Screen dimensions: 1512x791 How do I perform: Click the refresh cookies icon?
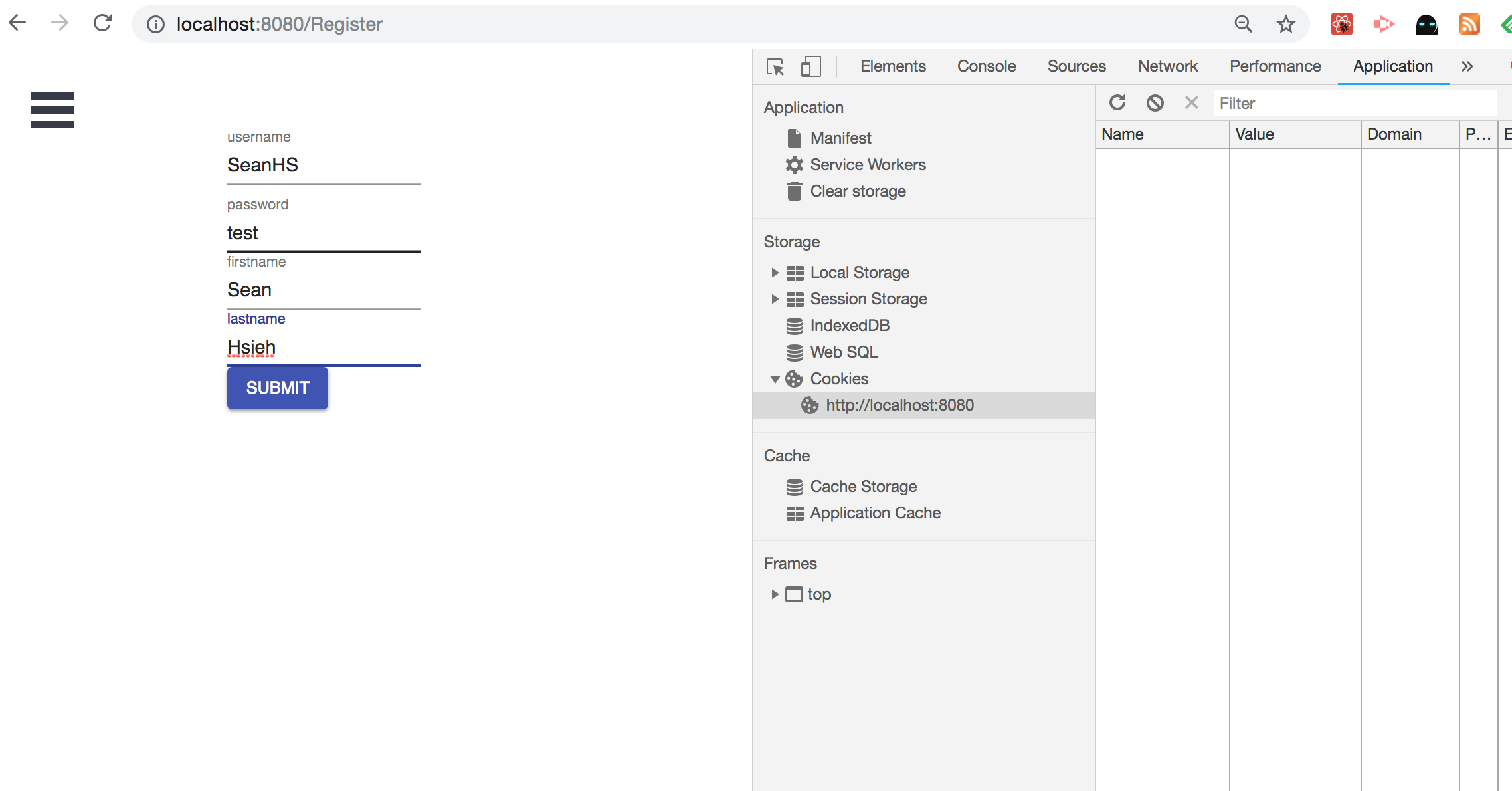[1117, 103]
